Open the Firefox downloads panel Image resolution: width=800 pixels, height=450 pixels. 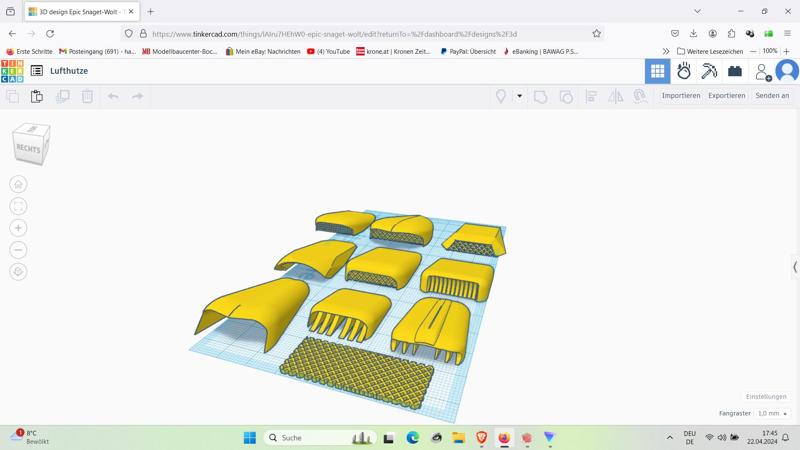[693, 34]
